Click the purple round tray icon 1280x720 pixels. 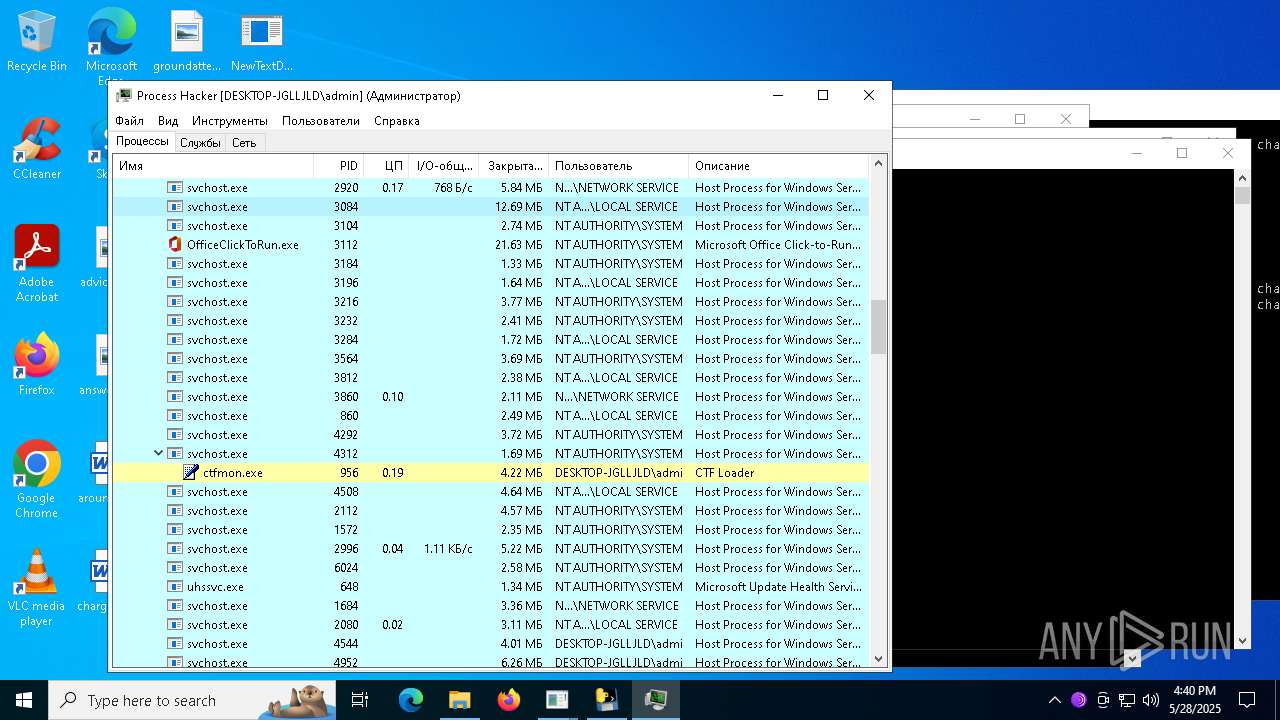pyautogui.click(x=1078, y=700)
